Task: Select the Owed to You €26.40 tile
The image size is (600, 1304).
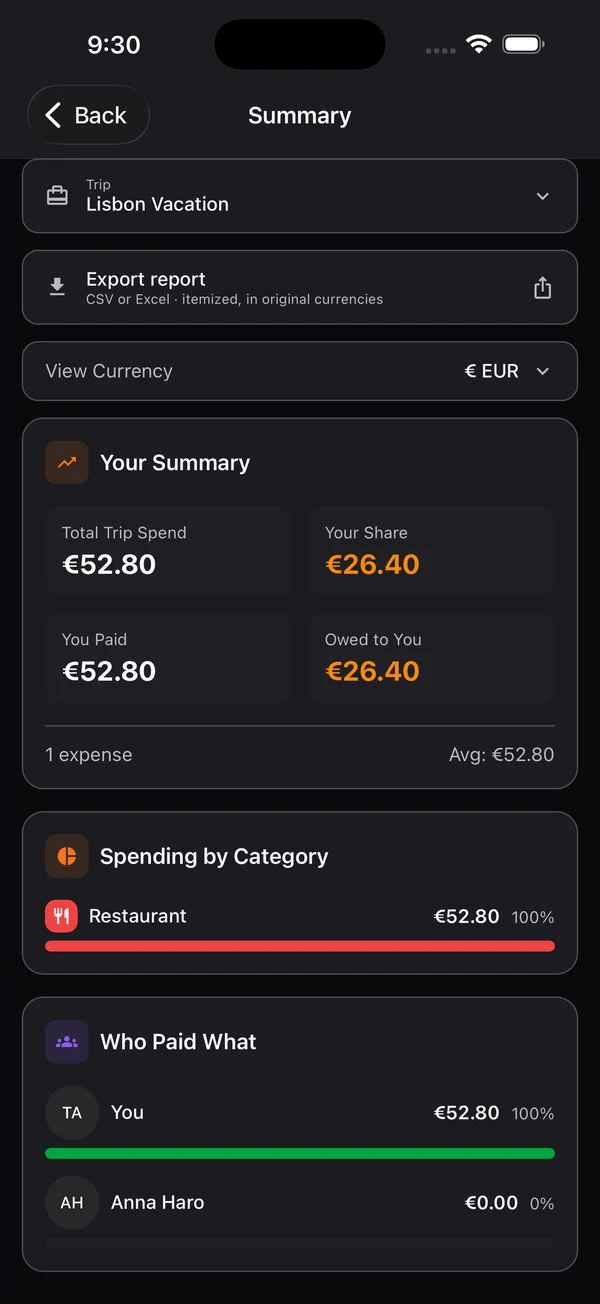Action: pos(431,658)
